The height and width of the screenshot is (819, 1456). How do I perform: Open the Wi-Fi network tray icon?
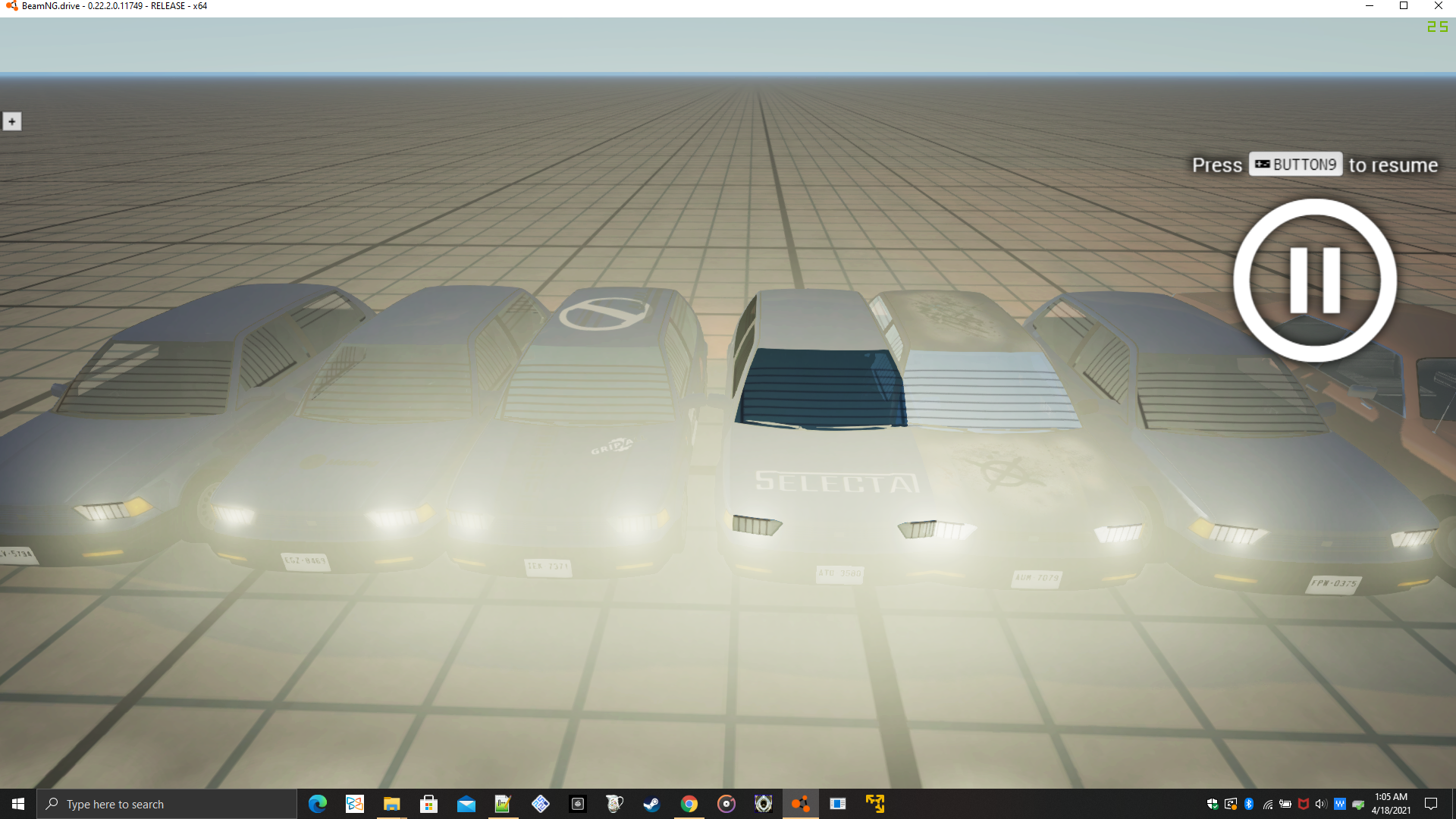[x=1267, y=804]
